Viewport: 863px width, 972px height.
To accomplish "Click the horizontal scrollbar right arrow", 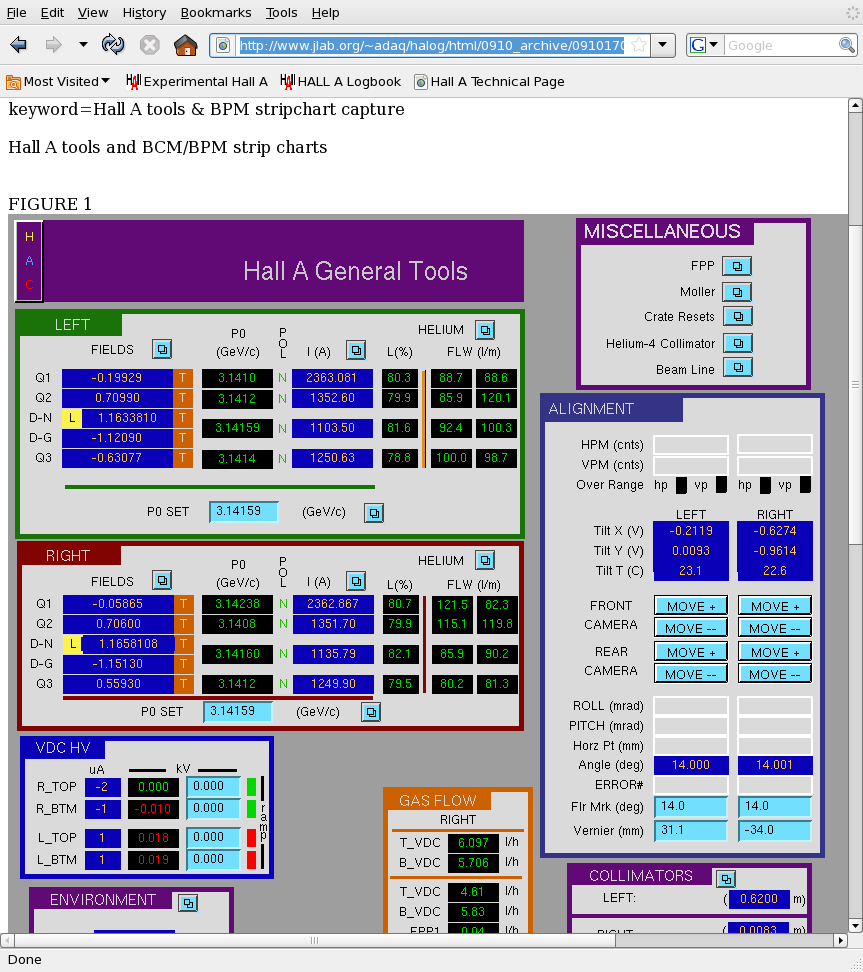I will tap(841, 940).
